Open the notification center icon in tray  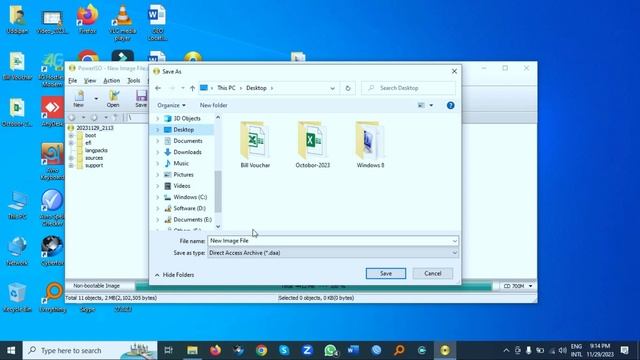tap(624, 350)
